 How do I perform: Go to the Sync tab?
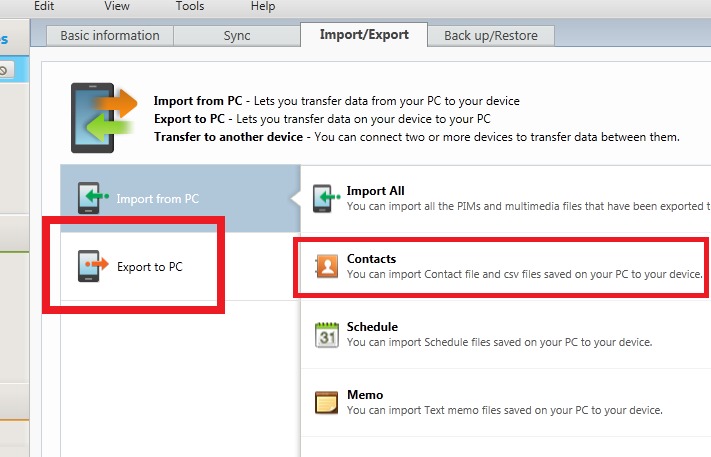point(237,36)
